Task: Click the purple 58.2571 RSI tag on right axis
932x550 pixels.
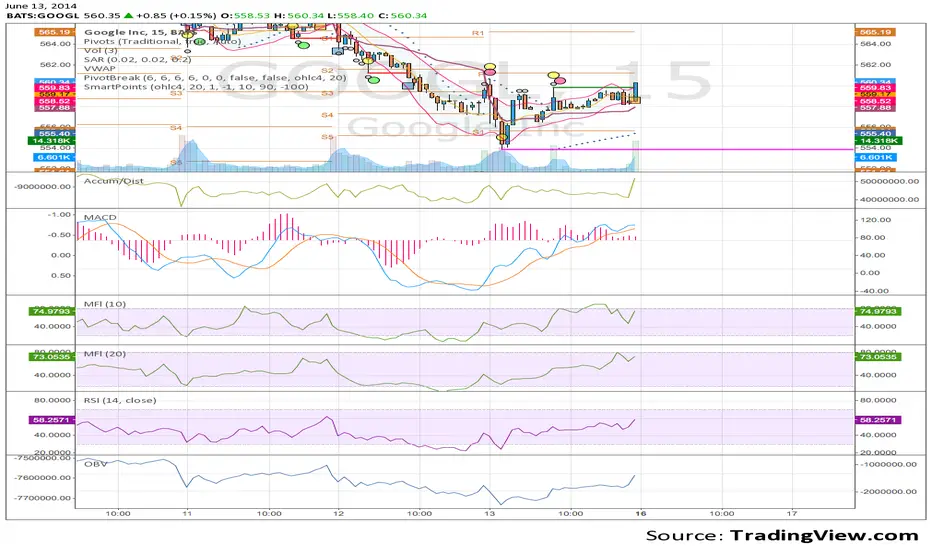Action: tap(879, 420)
